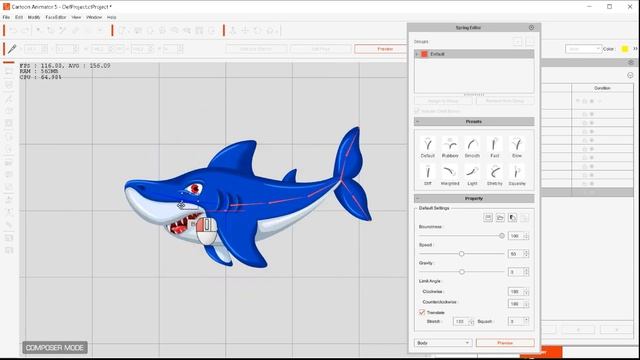Click the round icon below right panel header

(x=630, y=75)
